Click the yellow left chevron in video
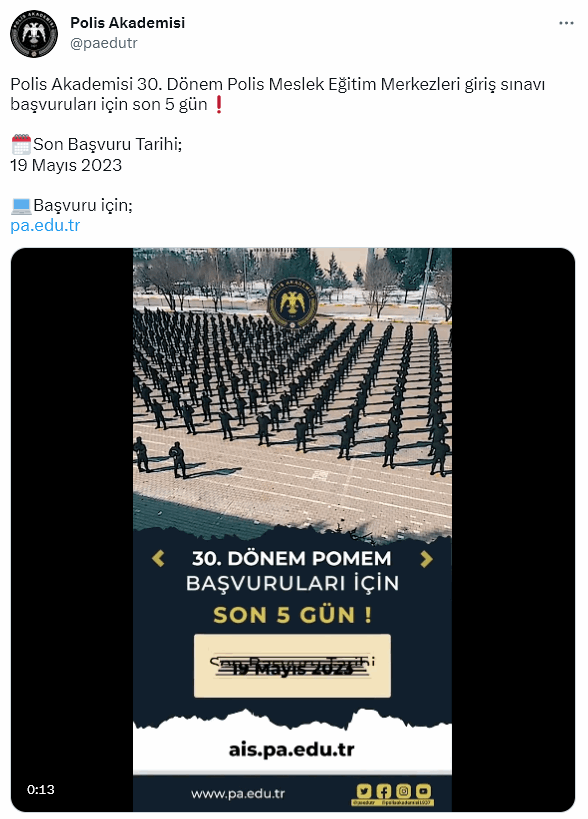 (158, 558)
